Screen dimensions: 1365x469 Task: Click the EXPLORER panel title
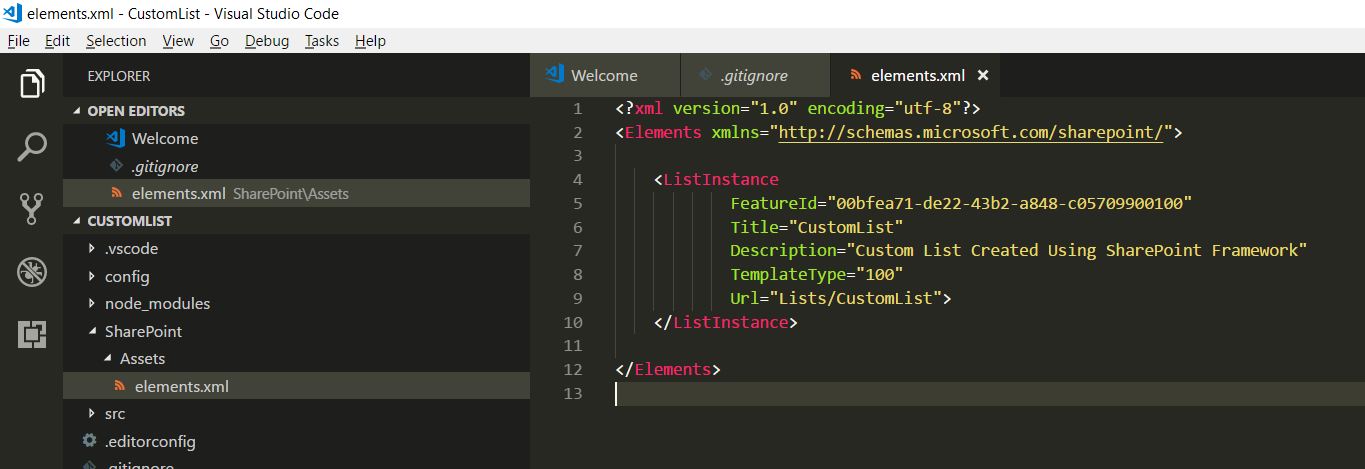(119, 76)
